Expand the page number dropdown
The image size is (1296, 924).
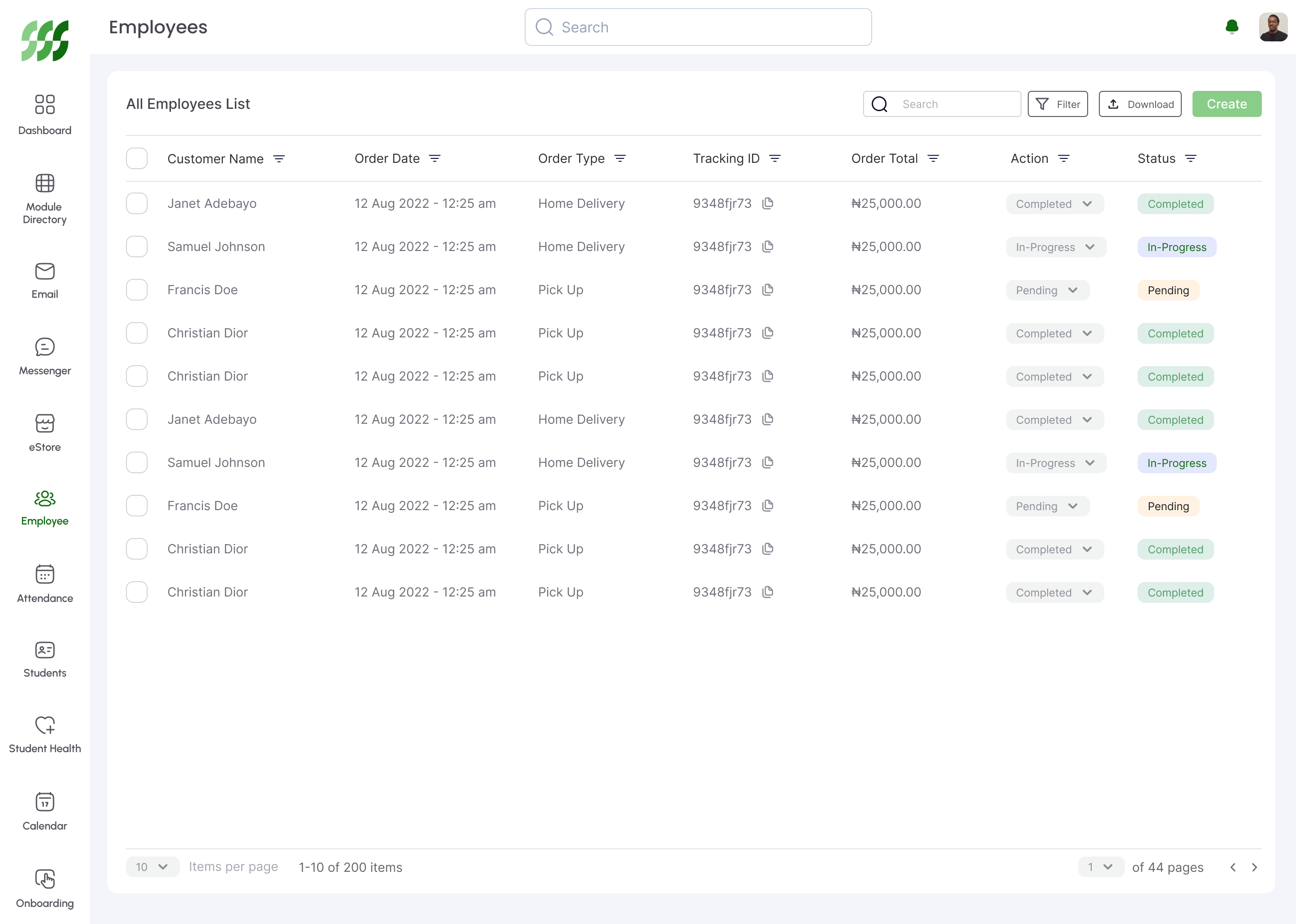tap(1100, 866)
